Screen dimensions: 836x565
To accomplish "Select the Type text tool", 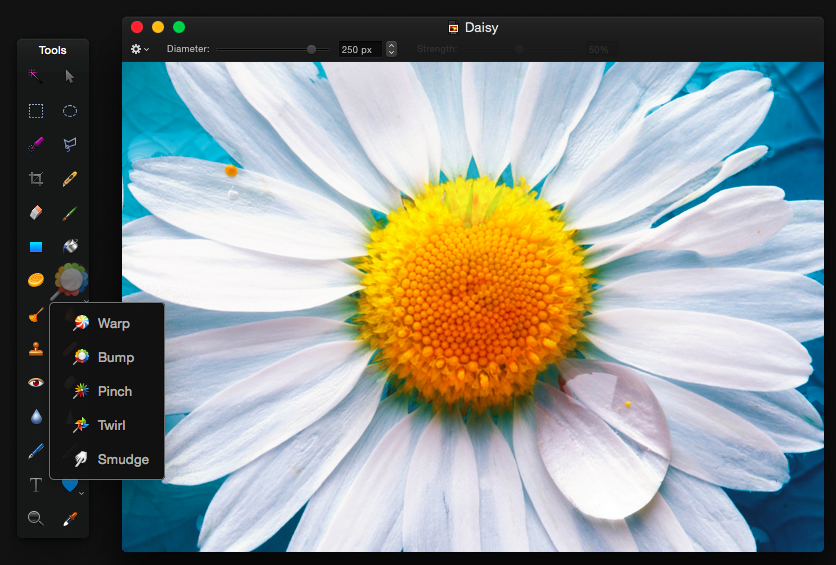I will click(x=35, y=485).
